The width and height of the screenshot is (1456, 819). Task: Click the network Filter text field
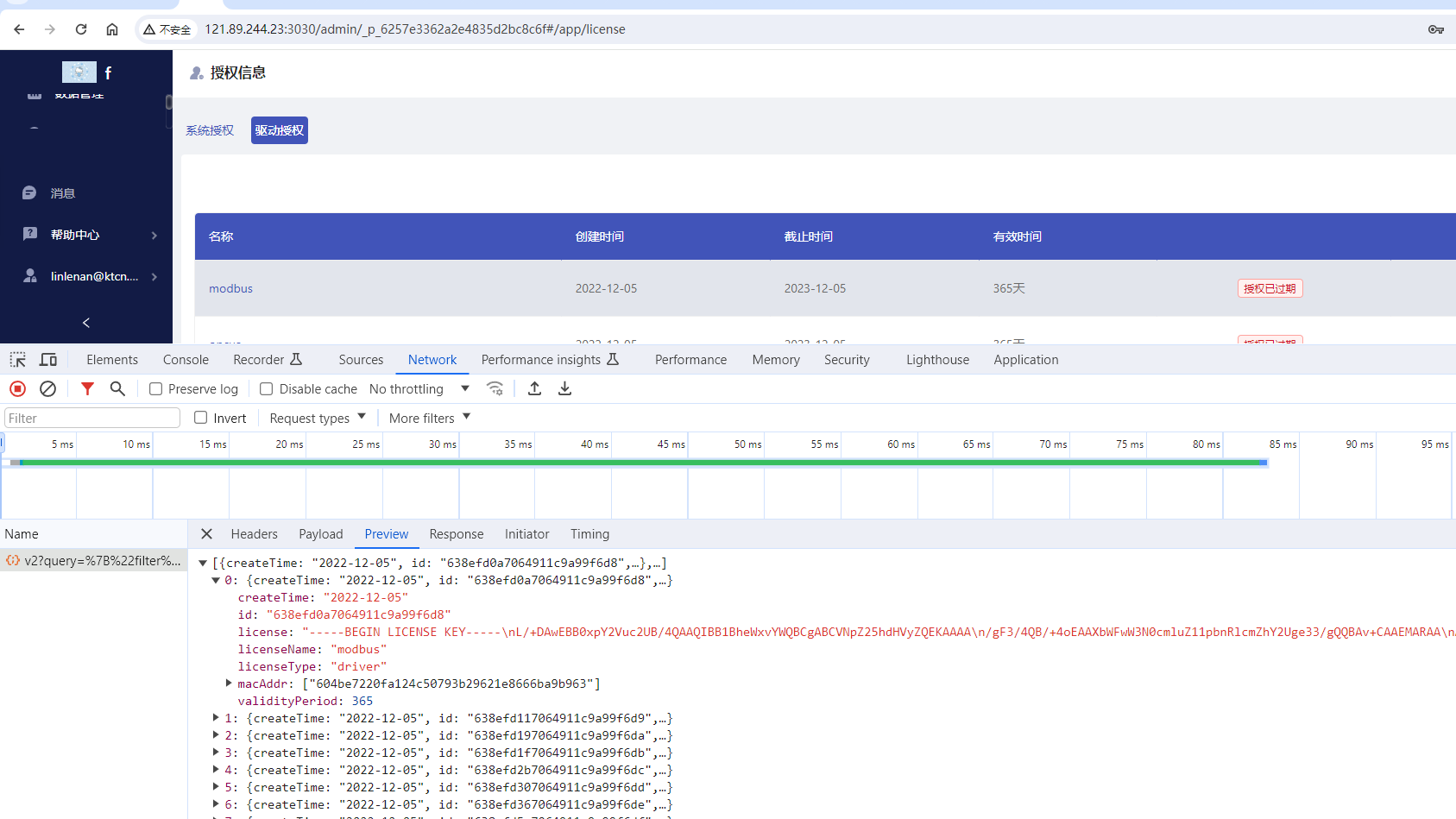click(92, 418)
